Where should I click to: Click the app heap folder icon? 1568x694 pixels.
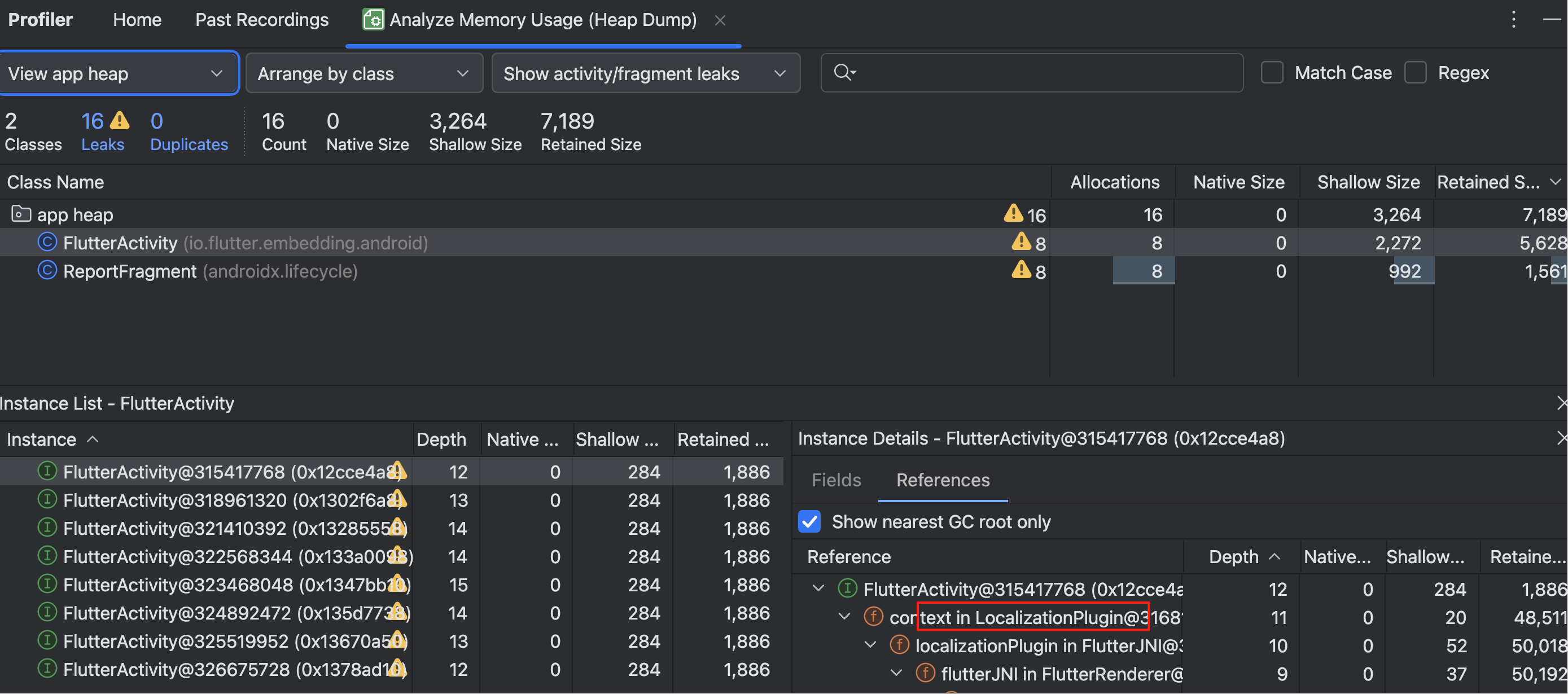click(21, 214)
